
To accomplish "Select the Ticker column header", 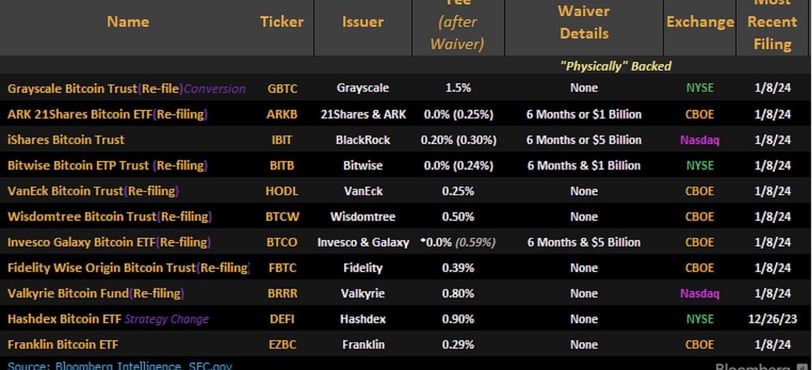I will pos(282,22).
